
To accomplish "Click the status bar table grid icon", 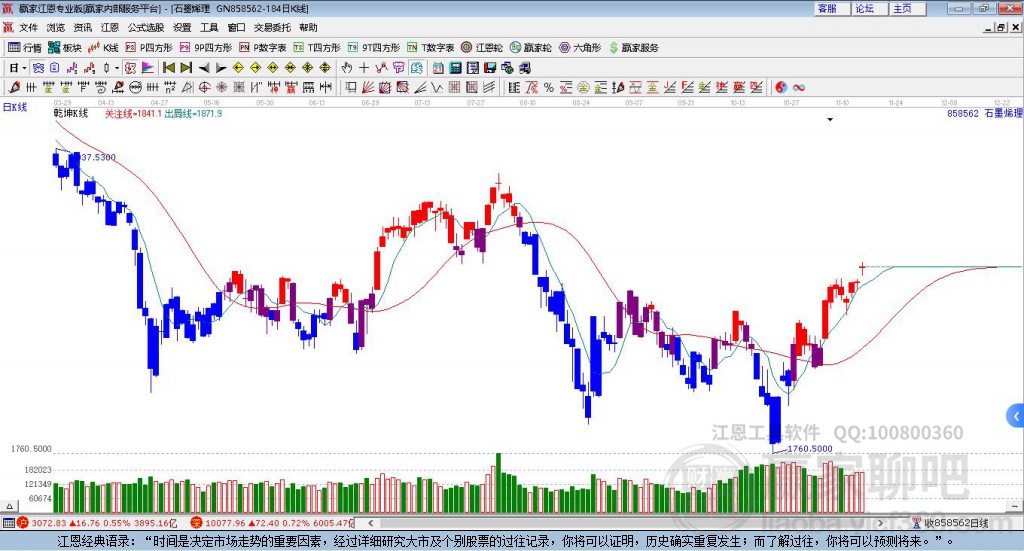I will pos(8,523).
